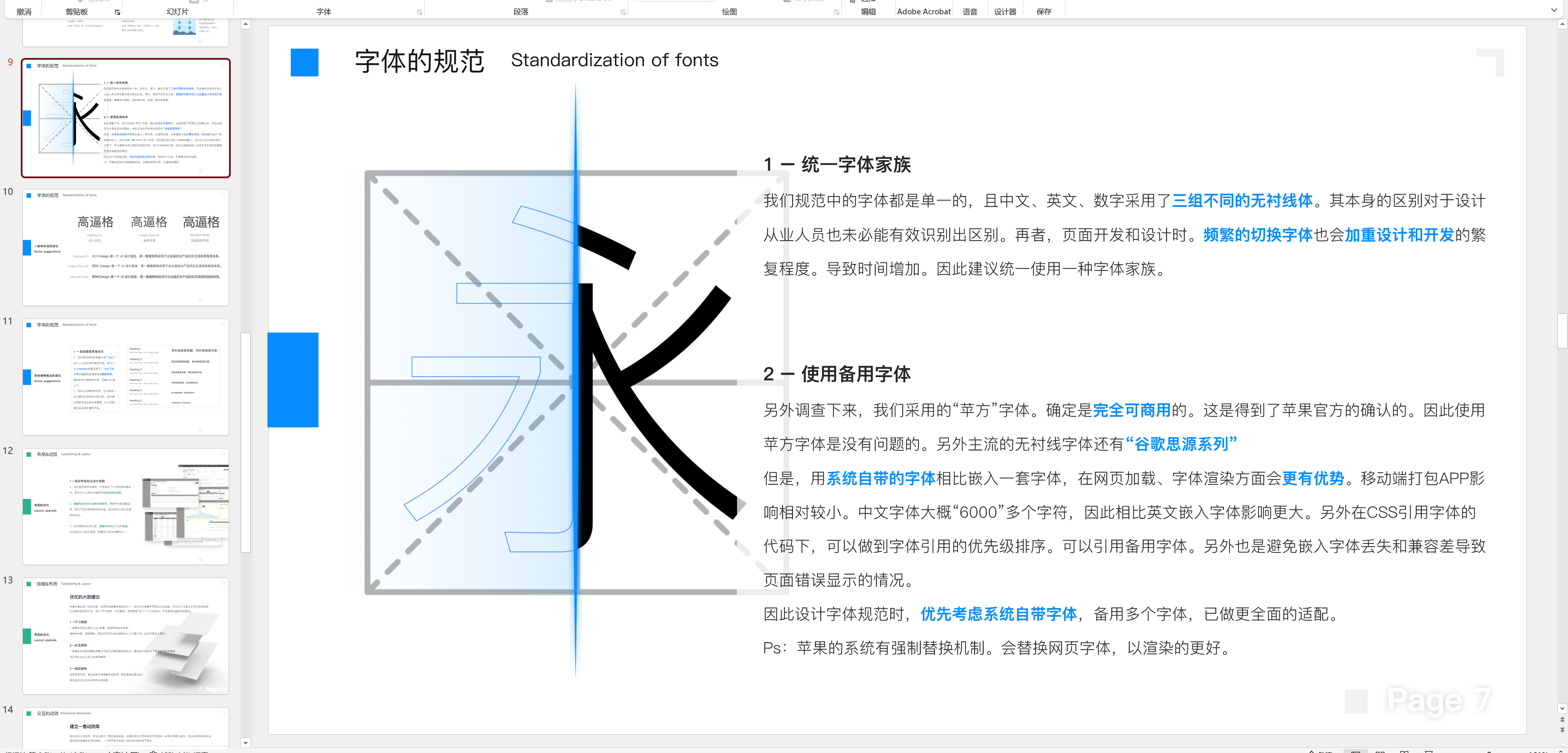The height and width of the screenshot is (753, 1568).
Task: Click the highlighted text 频繁的切换字体
Action: coord(1258,235)
